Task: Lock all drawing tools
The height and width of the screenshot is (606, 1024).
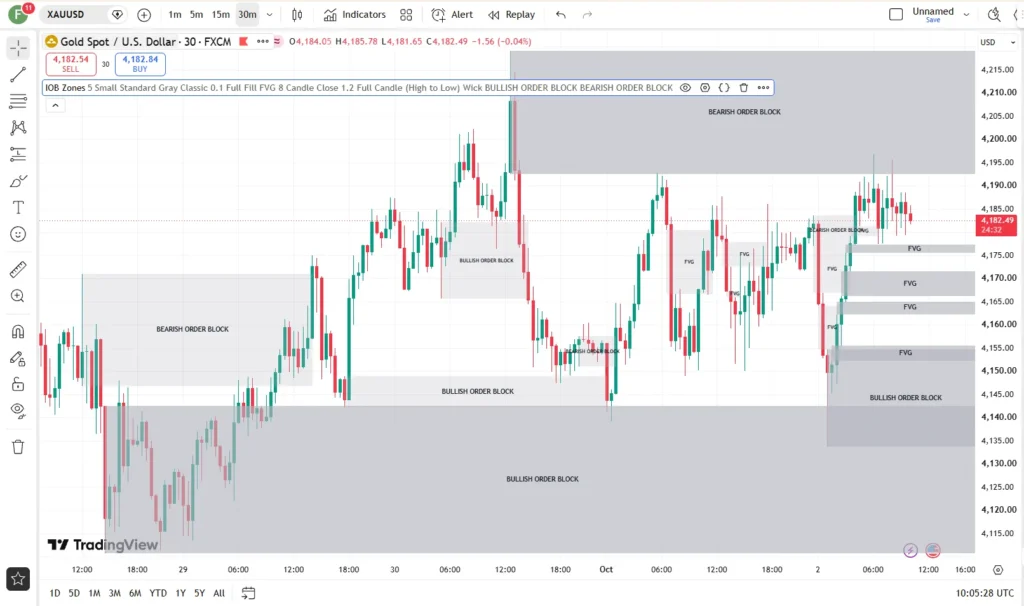Action: [x=18, y=384]
